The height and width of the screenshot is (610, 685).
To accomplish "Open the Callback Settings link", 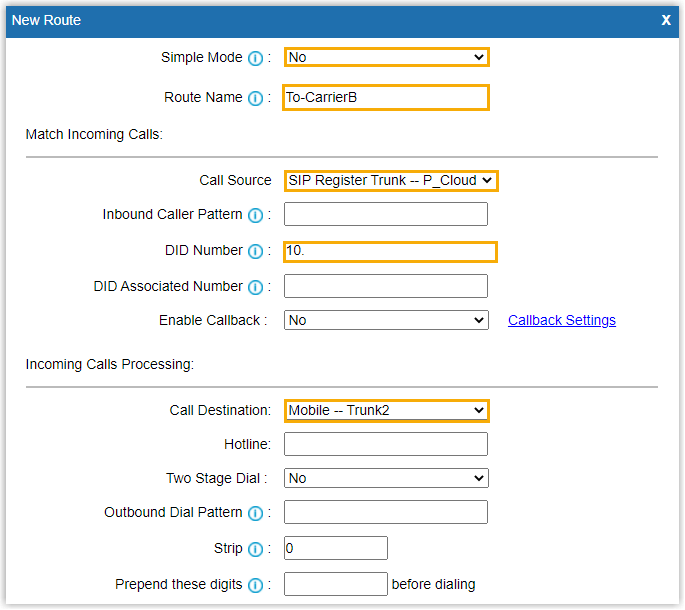I will (561, 320).
